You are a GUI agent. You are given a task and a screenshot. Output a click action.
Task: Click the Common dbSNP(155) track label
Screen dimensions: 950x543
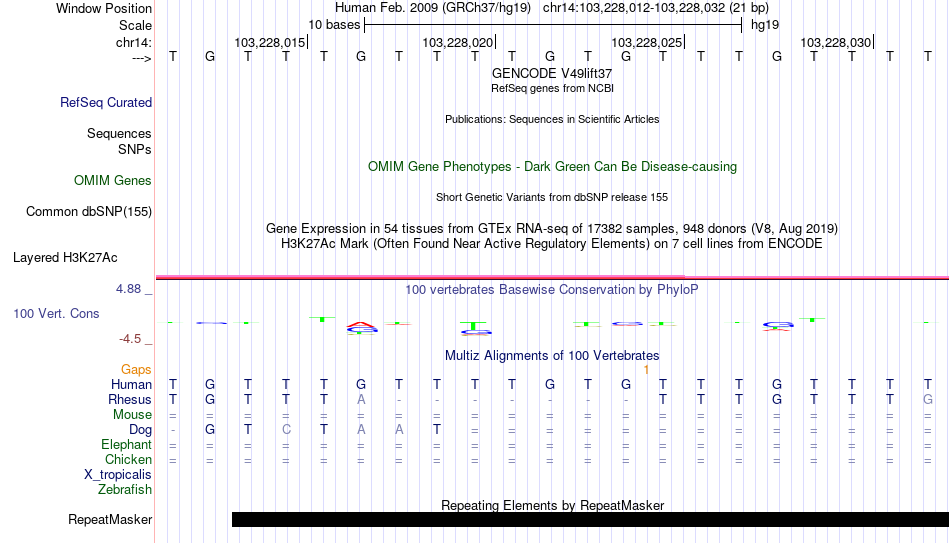[89, 212]
